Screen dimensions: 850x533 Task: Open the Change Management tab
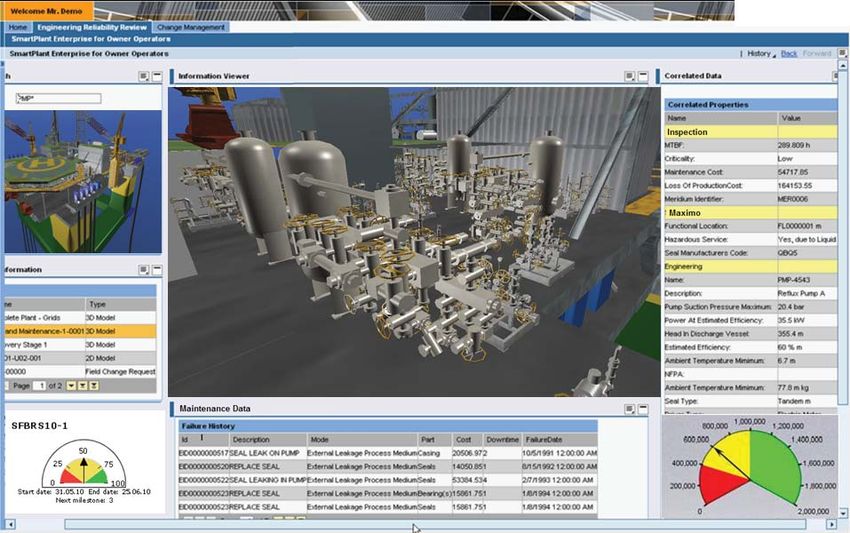click(190, 27)
